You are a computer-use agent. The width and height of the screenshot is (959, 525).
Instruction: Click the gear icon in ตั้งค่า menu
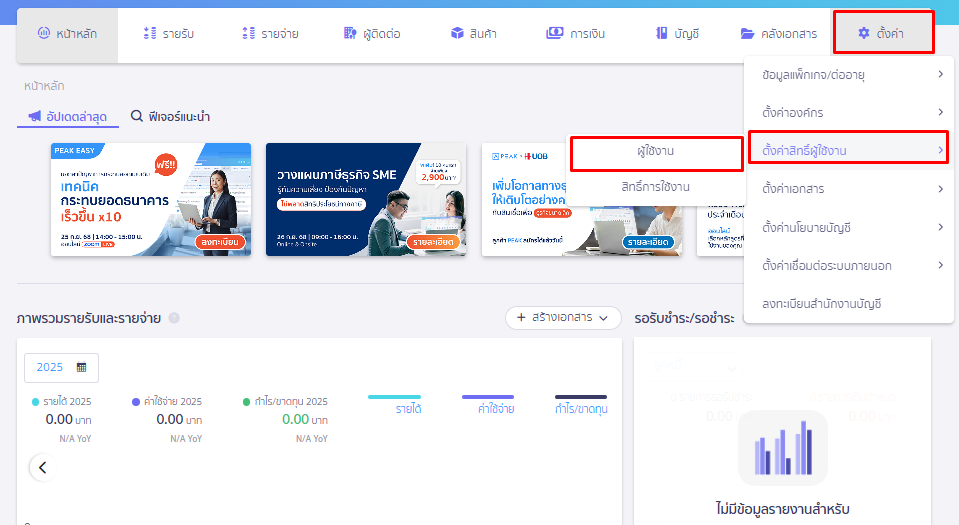[x=864, y=34]
